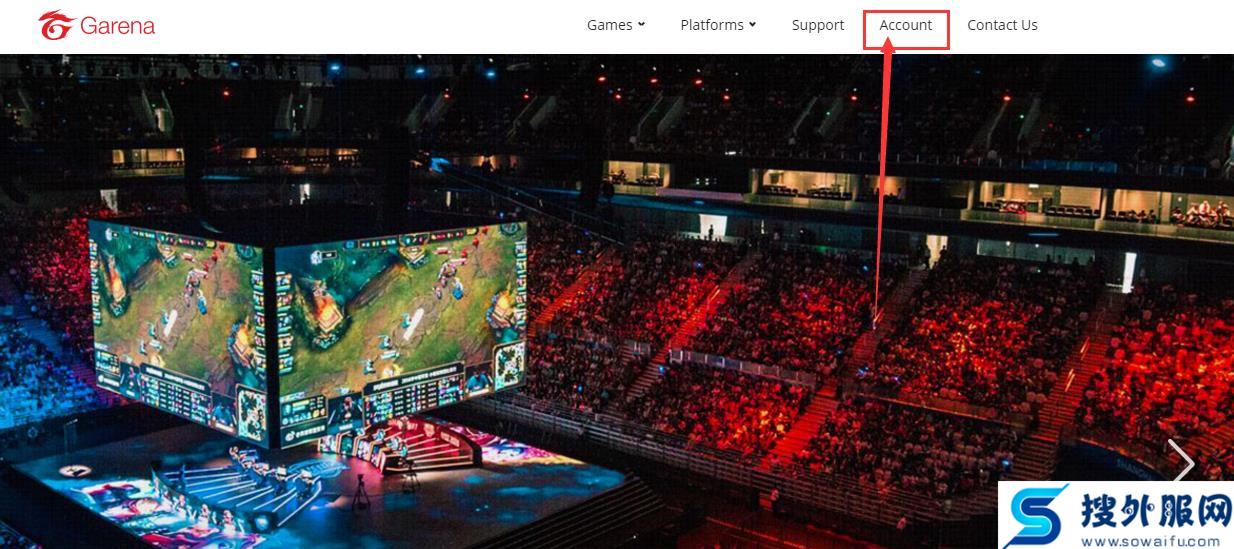
Task: Click the 搜外服网 watermark text
Action: pyautogui.click(x=1155, y=512)
